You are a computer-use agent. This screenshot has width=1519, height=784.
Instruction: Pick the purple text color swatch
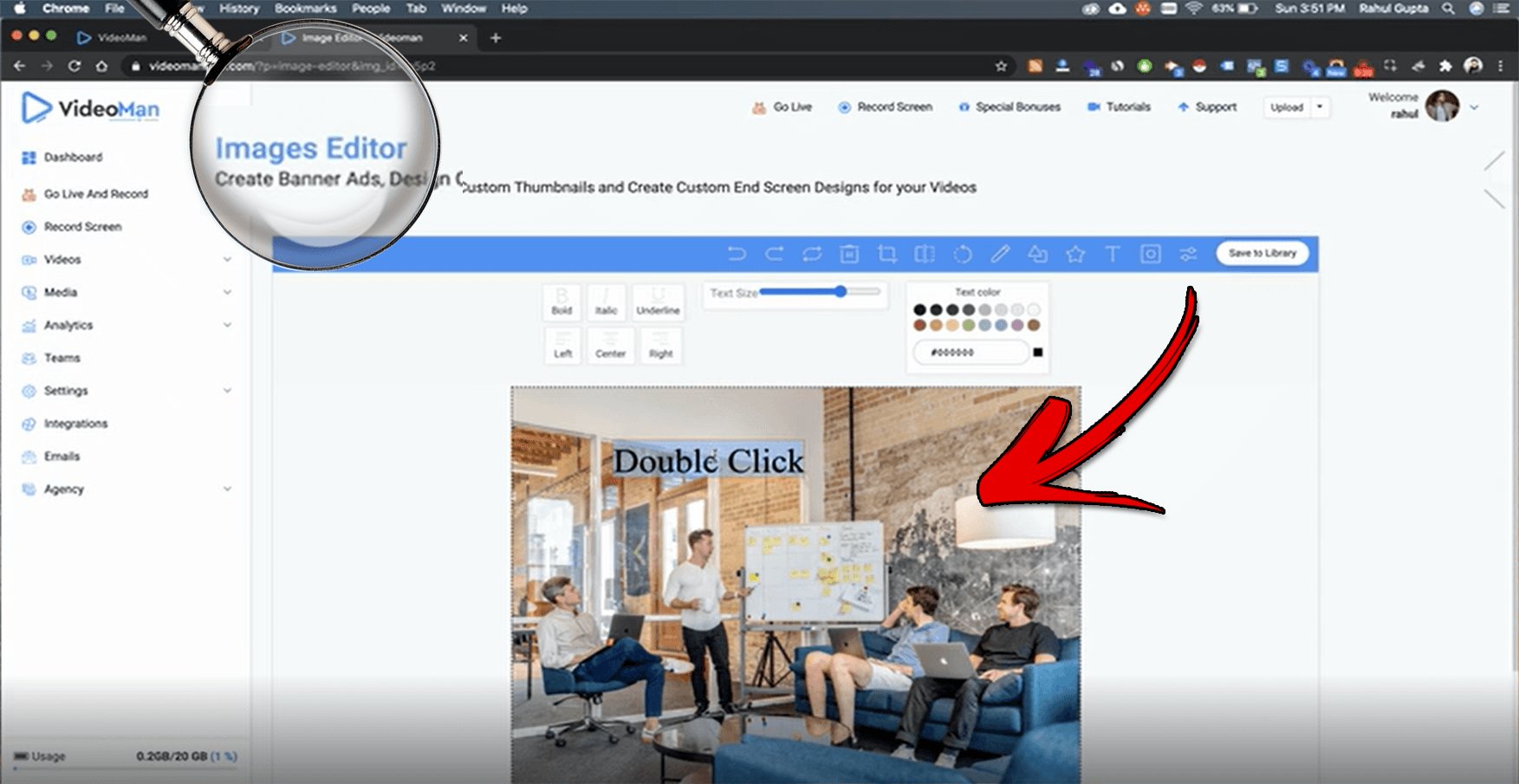tap(1017, 326)
